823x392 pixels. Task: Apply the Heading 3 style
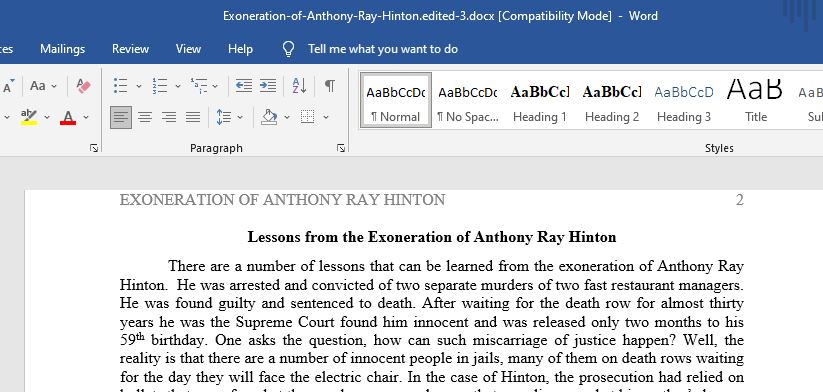[x=684, y=100]
